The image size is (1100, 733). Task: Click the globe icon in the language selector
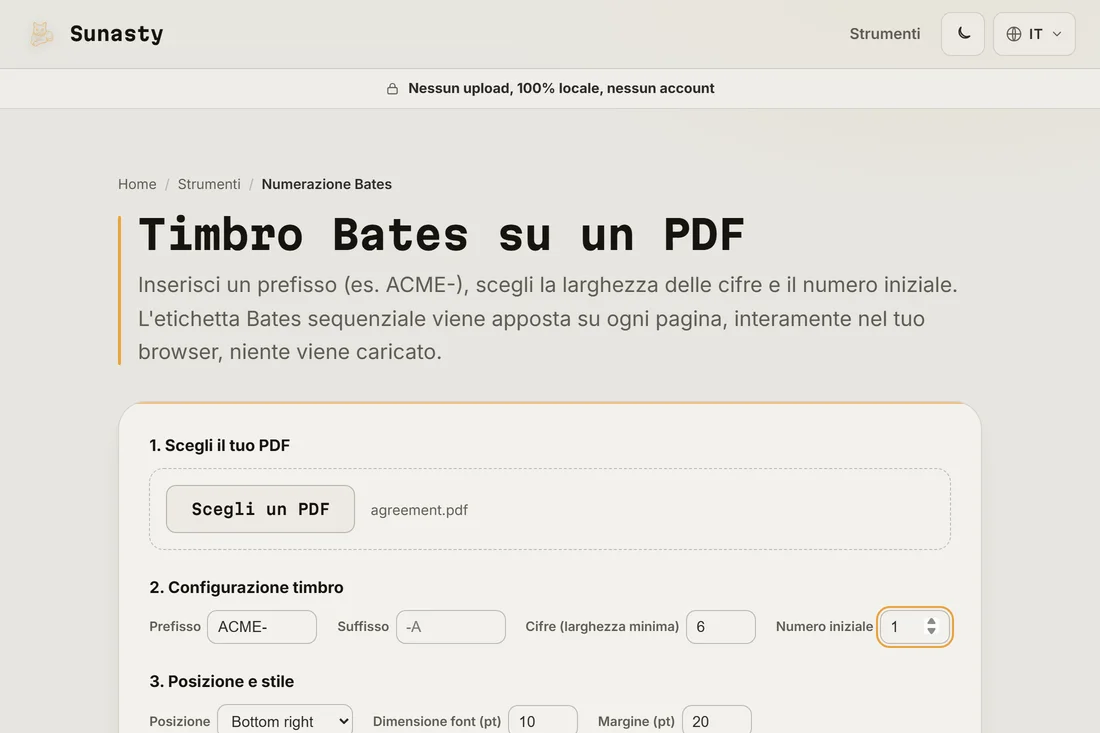click(1014, 34)
